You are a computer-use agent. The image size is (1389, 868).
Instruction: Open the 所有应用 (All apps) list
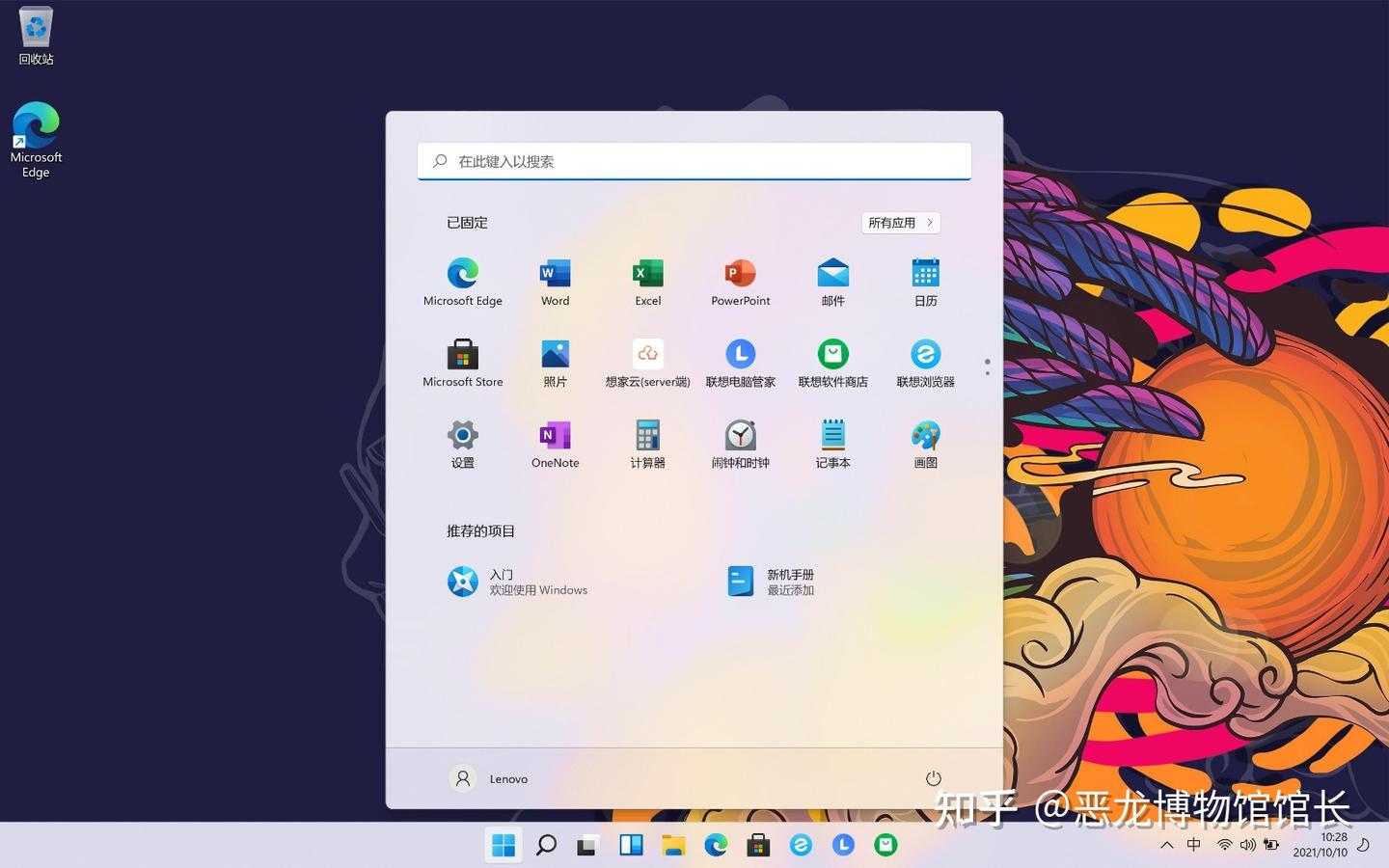(899, 223)
